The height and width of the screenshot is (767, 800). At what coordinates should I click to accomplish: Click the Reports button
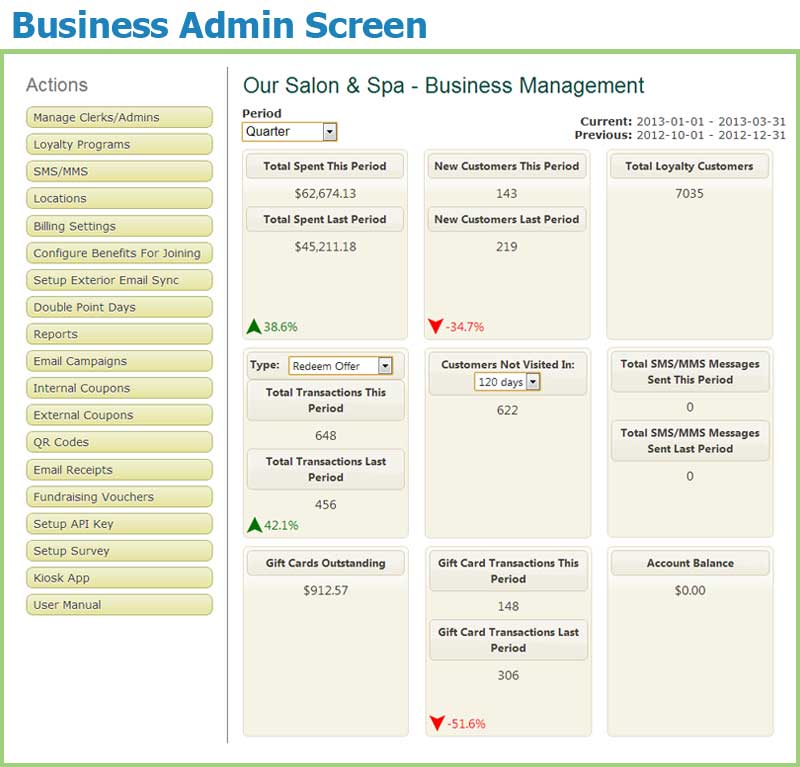[x=119, y=334]
